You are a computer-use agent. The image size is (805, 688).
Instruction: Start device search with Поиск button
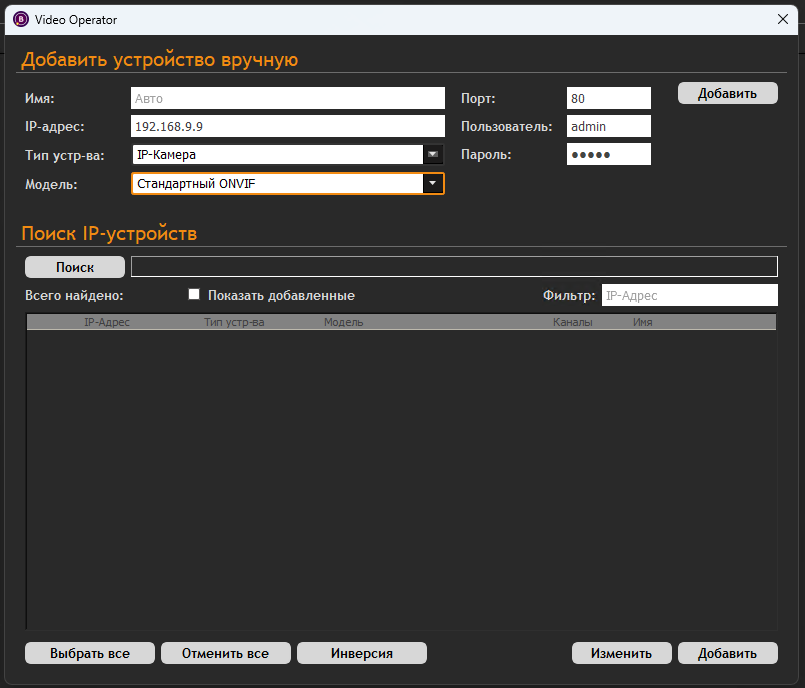75,267
